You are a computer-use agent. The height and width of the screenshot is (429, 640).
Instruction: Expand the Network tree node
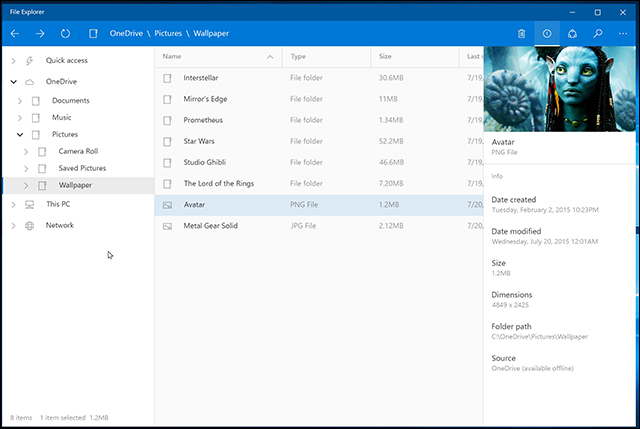point(13,226)
